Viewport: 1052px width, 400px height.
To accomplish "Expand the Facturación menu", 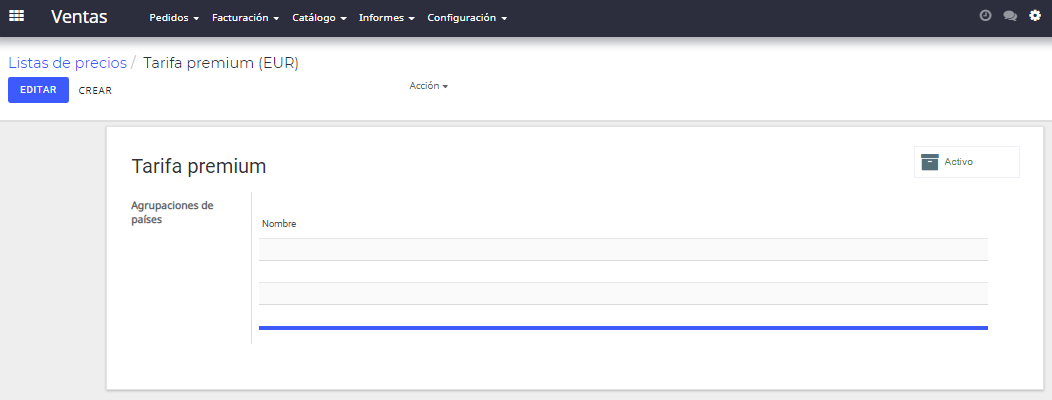I will coord(246,18).
